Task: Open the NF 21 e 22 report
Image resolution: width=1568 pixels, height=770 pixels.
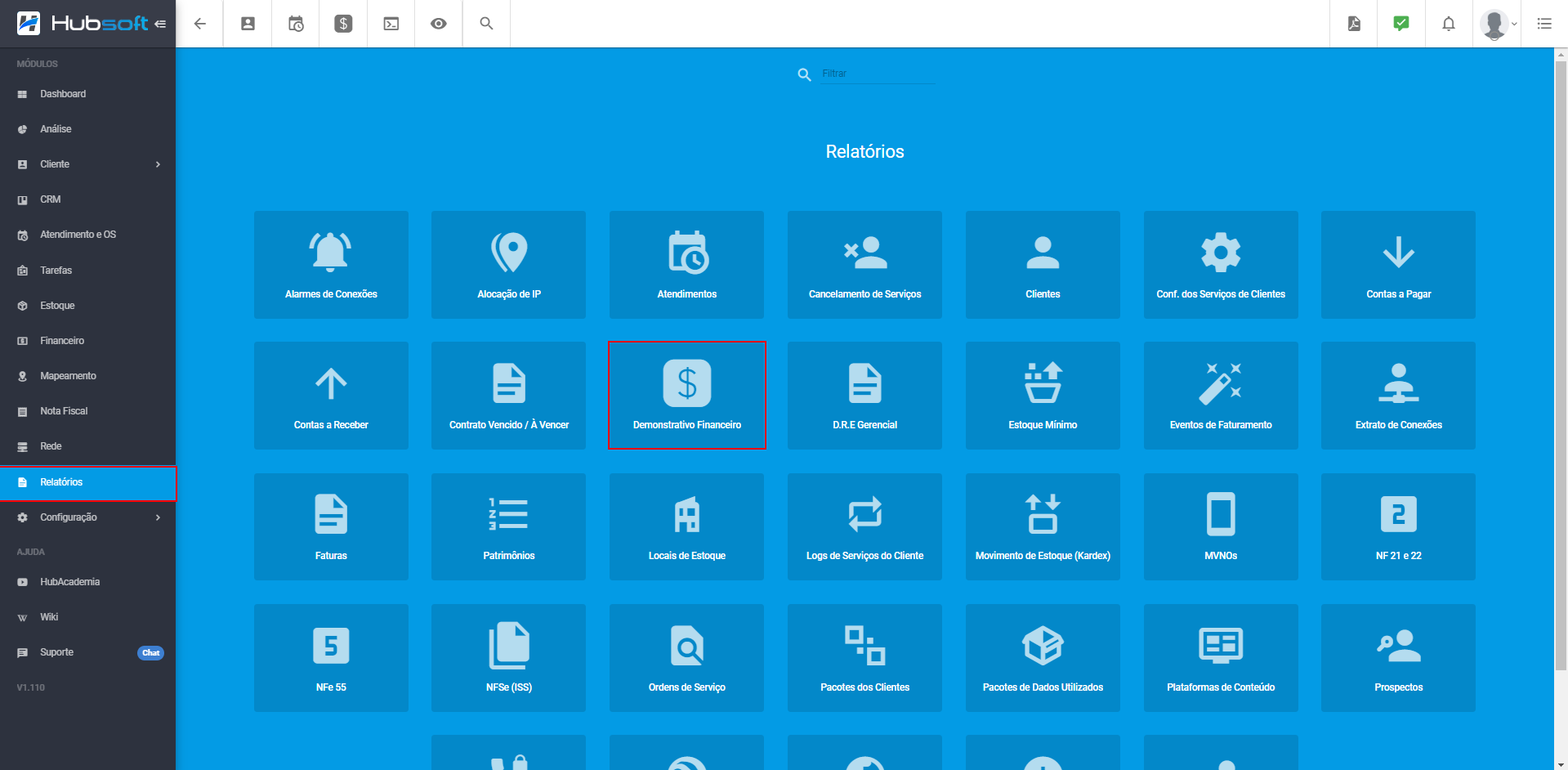Action: click(1398, 527)
